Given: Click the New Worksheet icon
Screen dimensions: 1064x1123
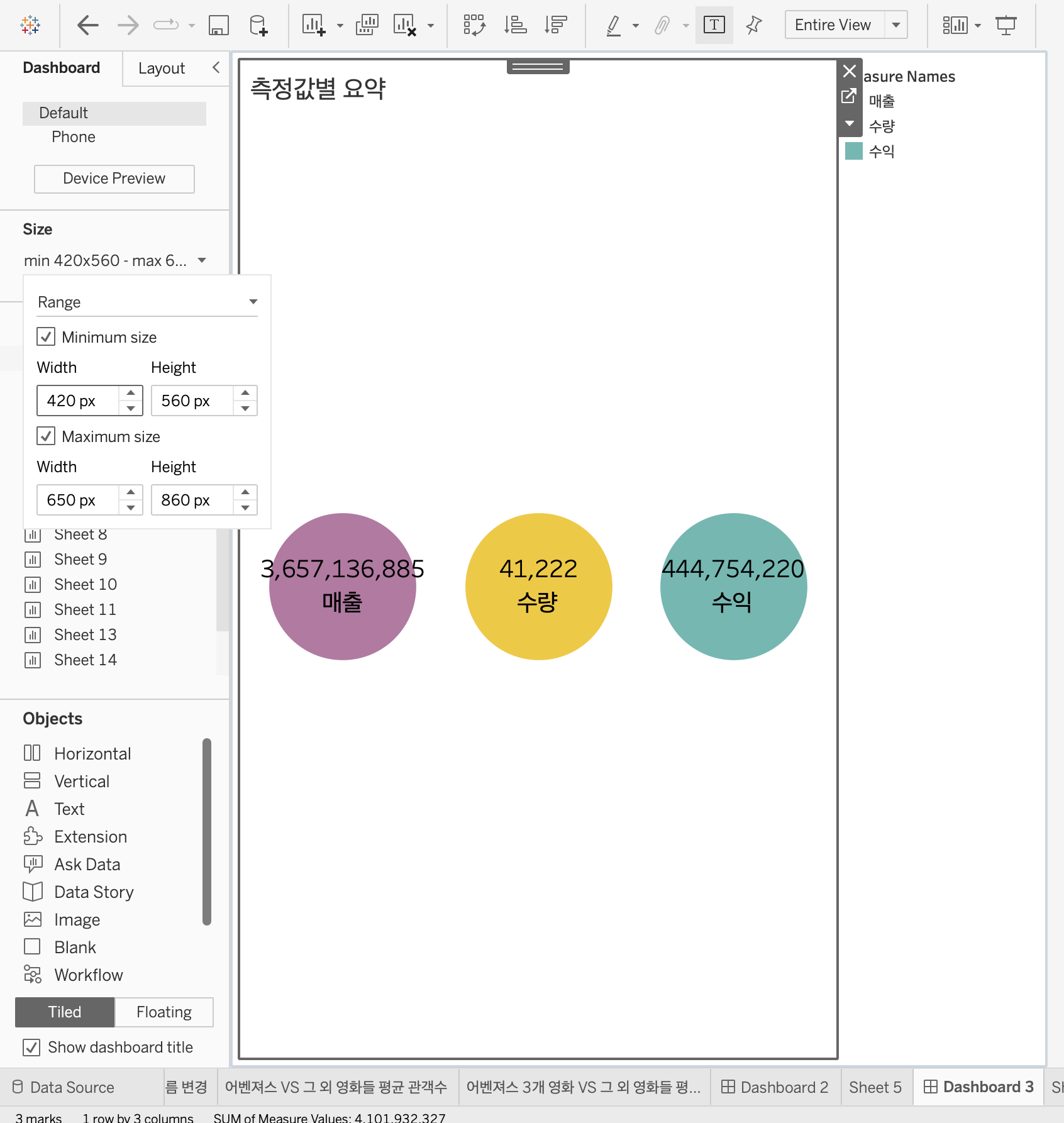Looking at the screenshot, I should [x=314, y=25].
